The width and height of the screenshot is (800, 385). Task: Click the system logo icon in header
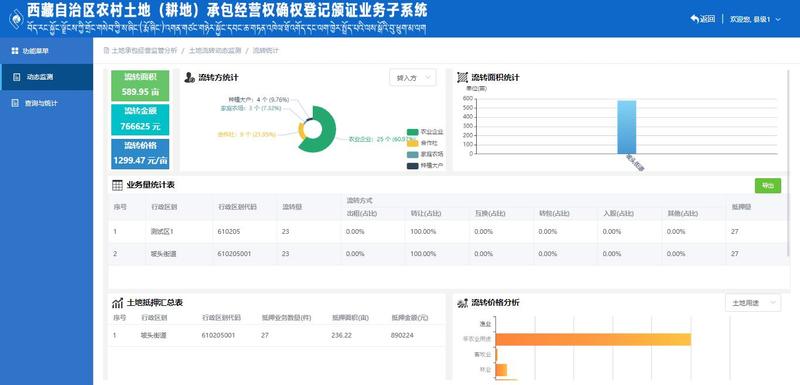[16, 19]
